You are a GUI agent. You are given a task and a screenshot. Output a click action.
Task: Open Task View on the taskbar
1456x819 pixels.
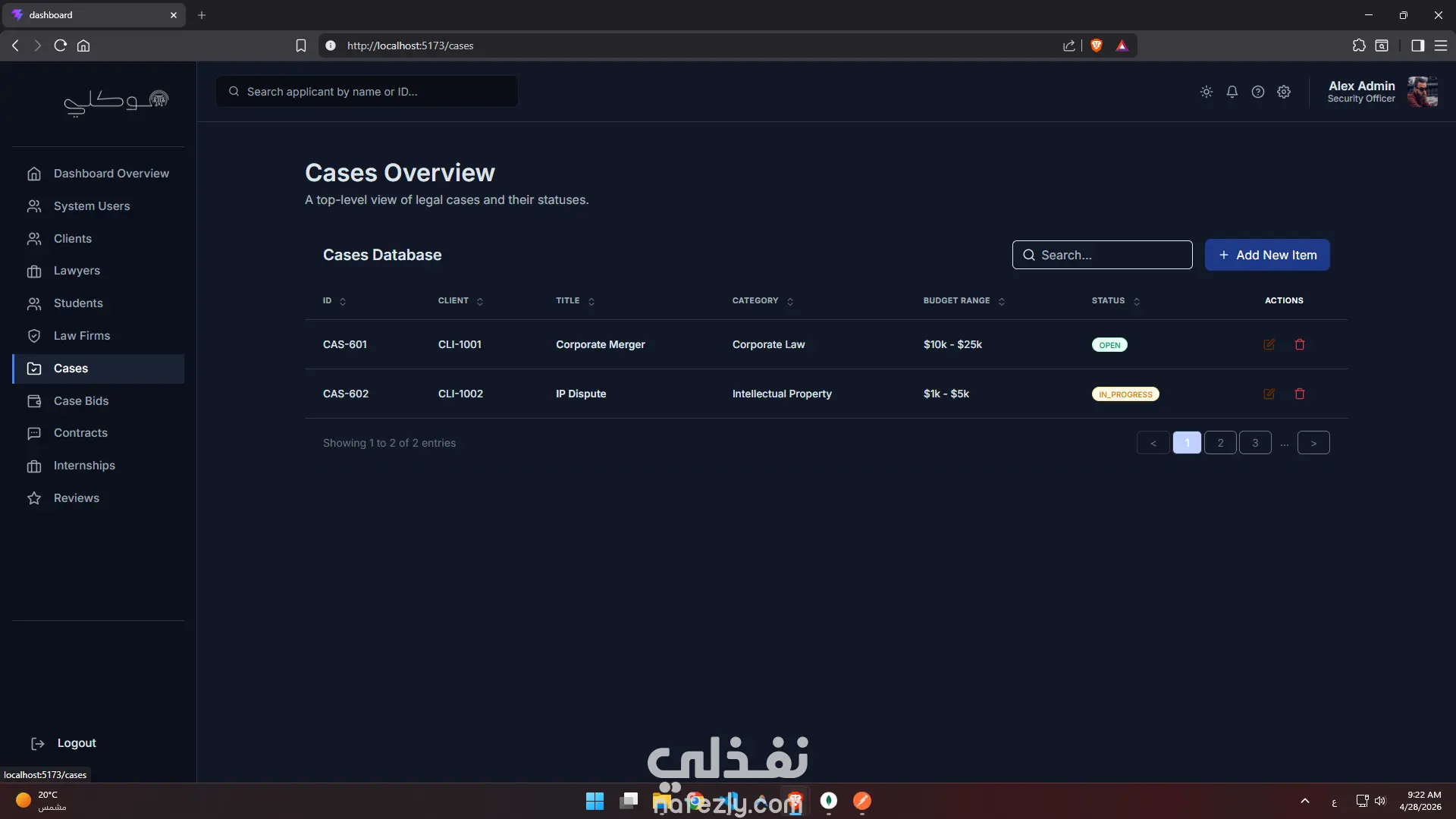point(629,801)
